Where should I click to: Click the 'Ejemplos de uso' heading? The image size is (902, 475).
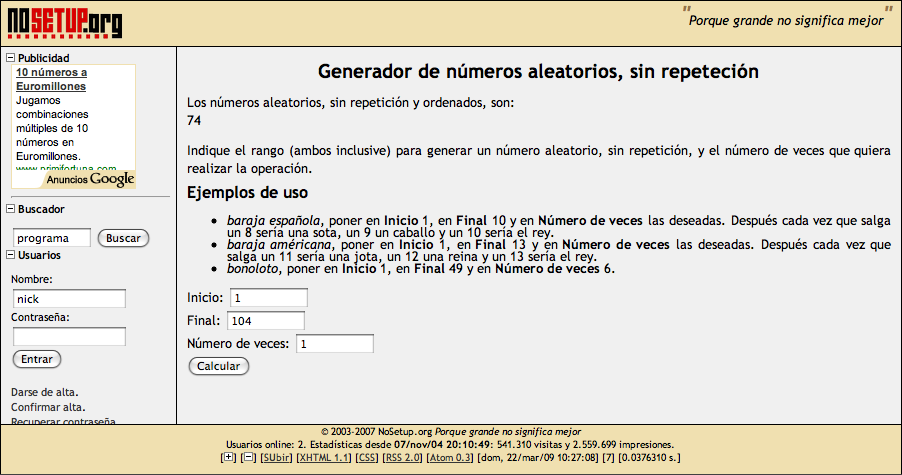247,193
